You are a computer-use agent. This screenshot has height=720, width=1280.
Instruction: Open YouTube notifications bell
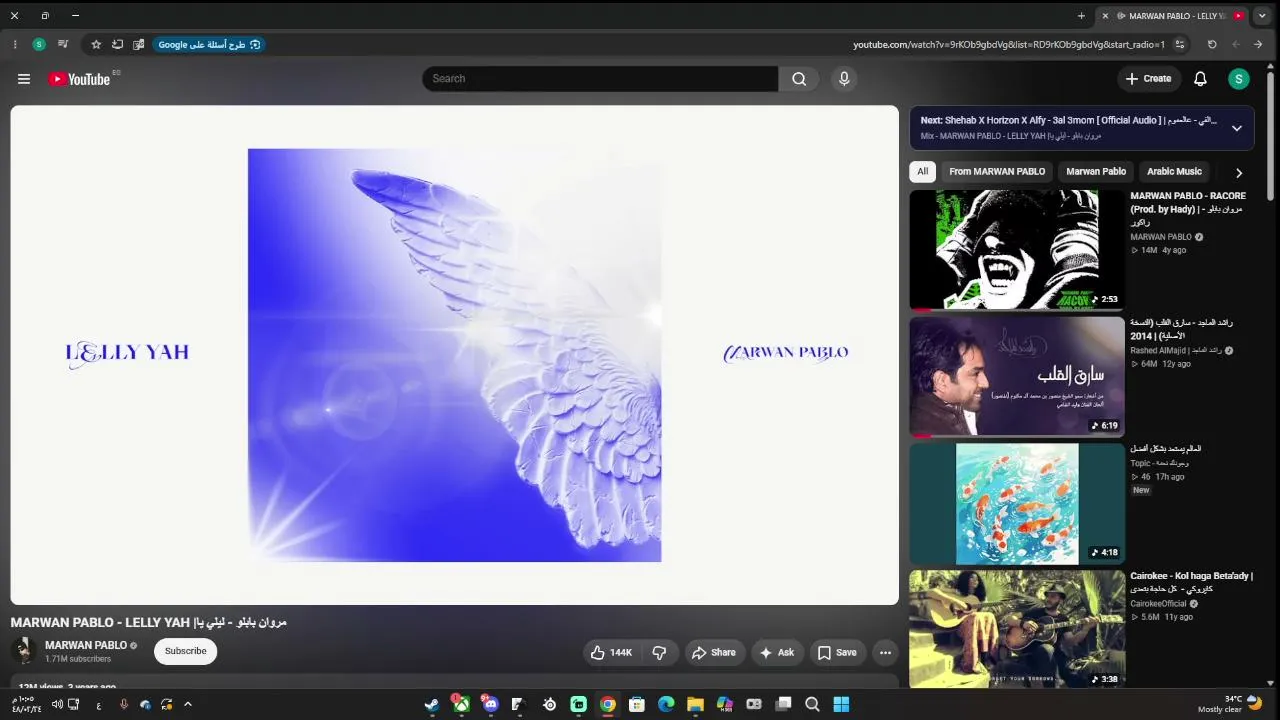(1200, 79)
